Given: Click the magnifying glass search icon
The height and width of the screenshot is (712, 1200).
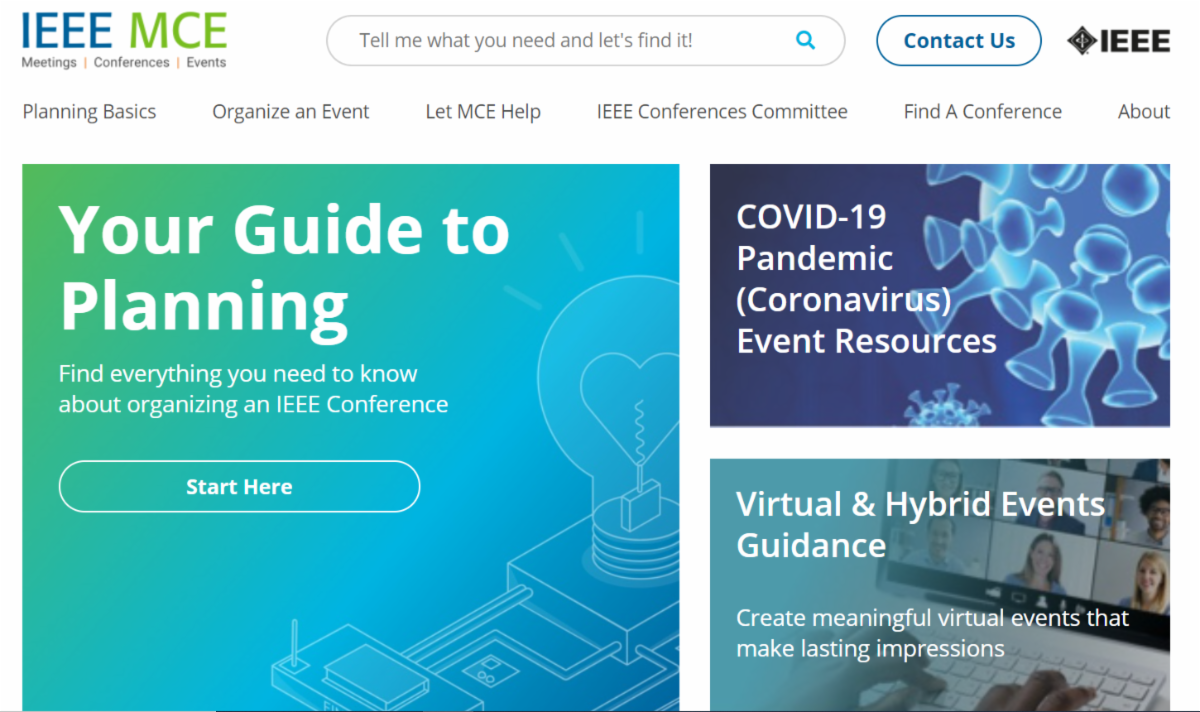Looking at the screenshot, I should tap(805, 41).
